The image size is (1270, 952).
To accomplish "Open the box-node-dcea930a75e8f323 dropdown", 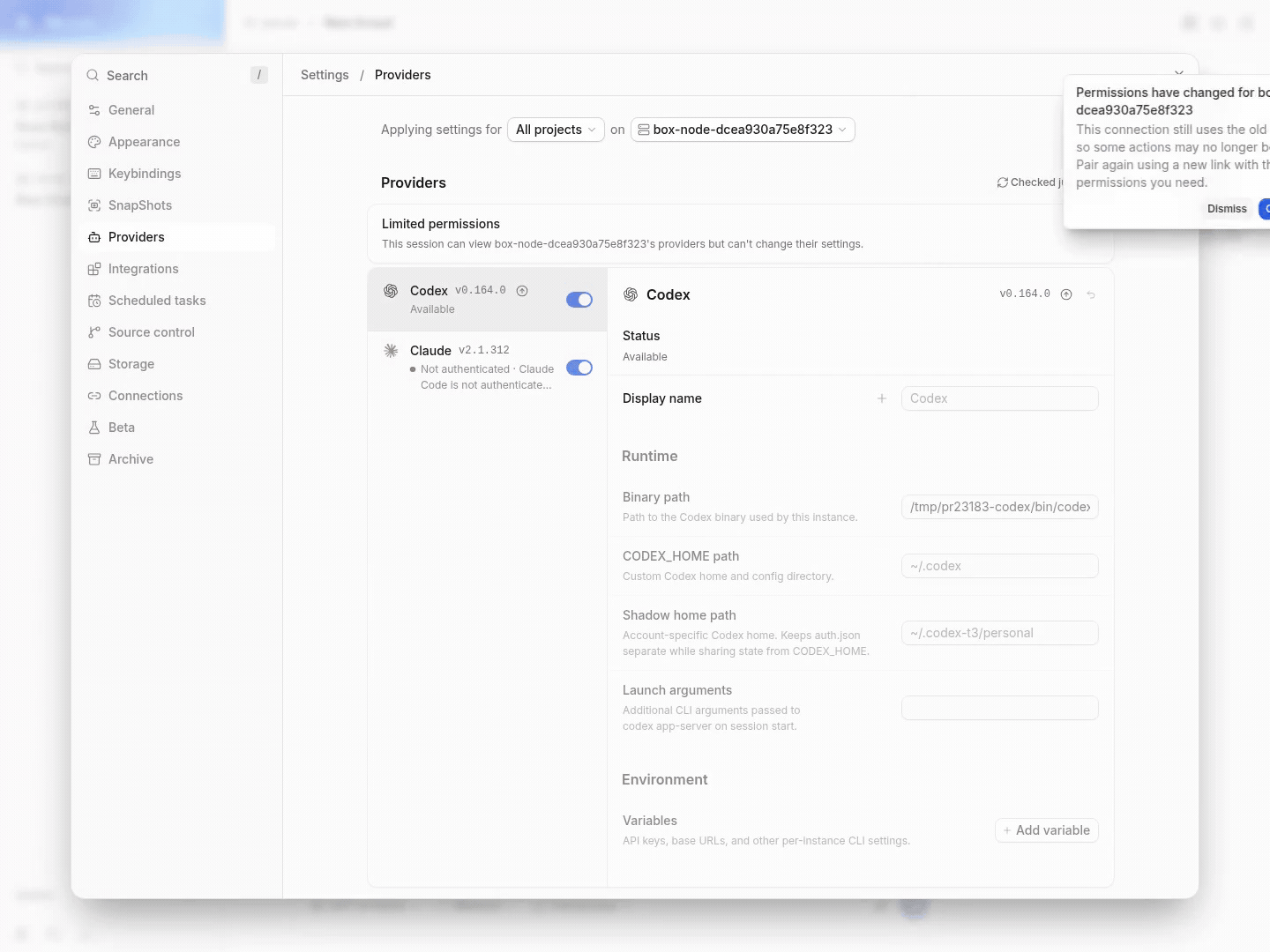I will [743, 130].
